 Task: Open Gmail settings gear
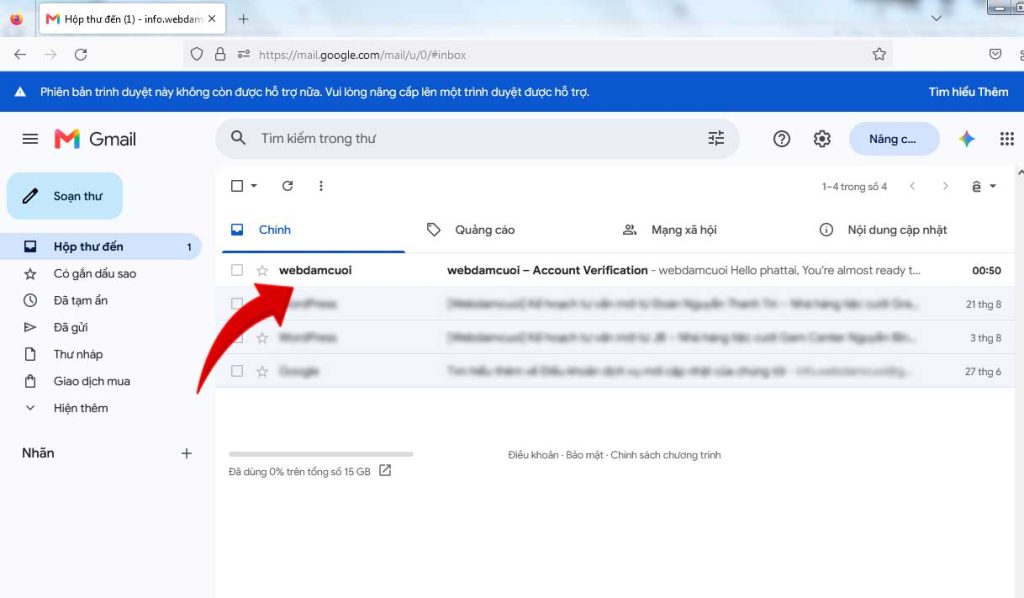point(822,138)
